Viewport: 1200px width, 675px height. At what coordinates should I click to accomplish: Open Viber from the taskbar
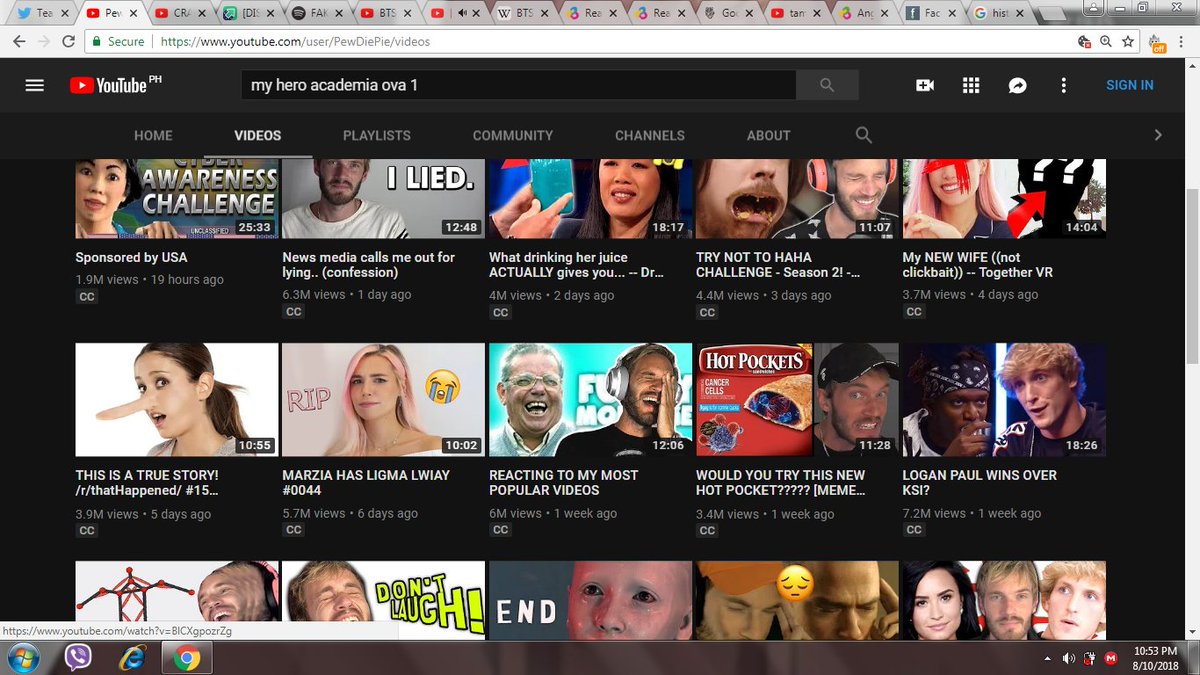77,658
